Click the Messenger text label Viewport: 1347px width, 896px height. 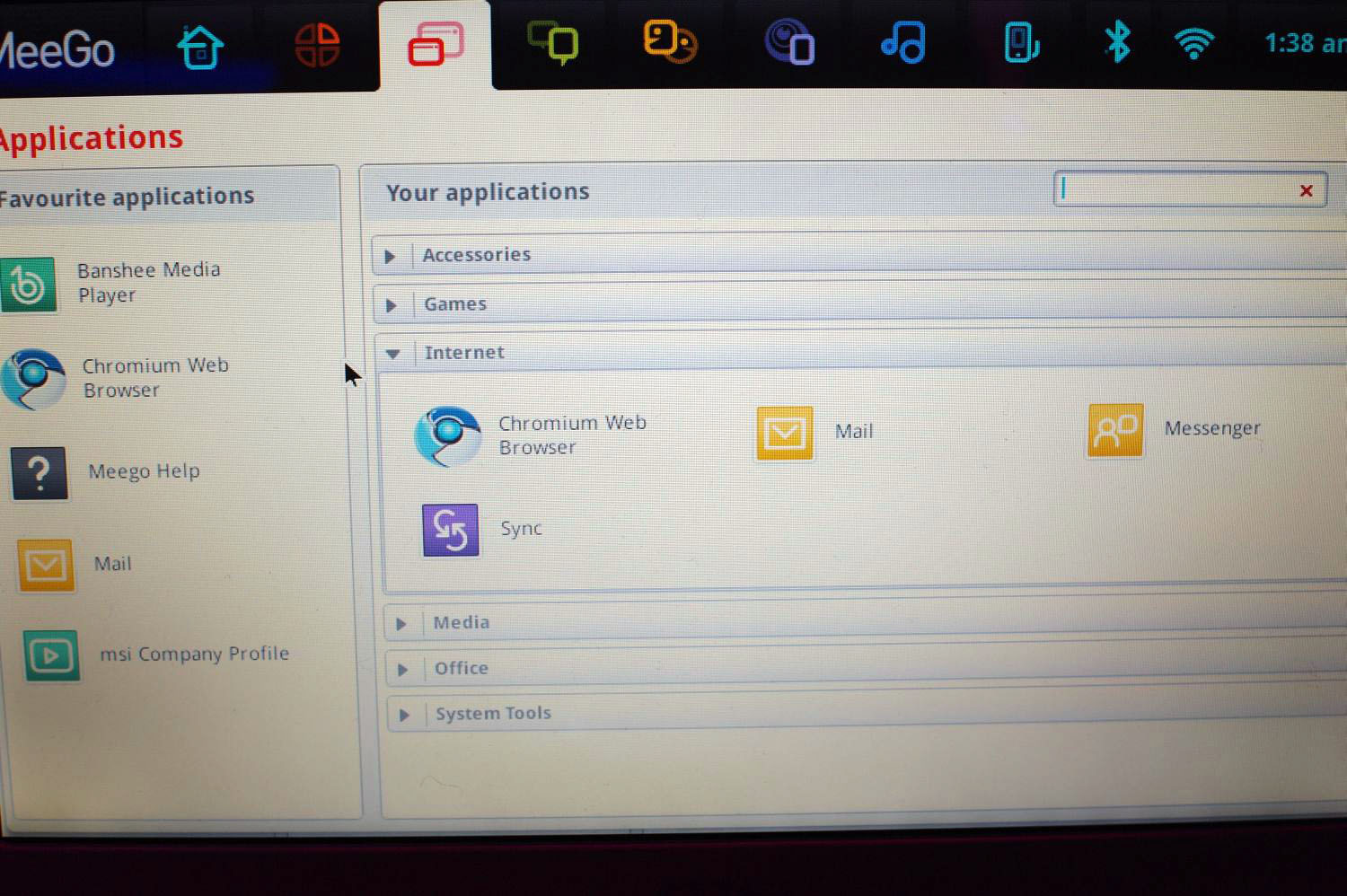(x=1212, y=428)
